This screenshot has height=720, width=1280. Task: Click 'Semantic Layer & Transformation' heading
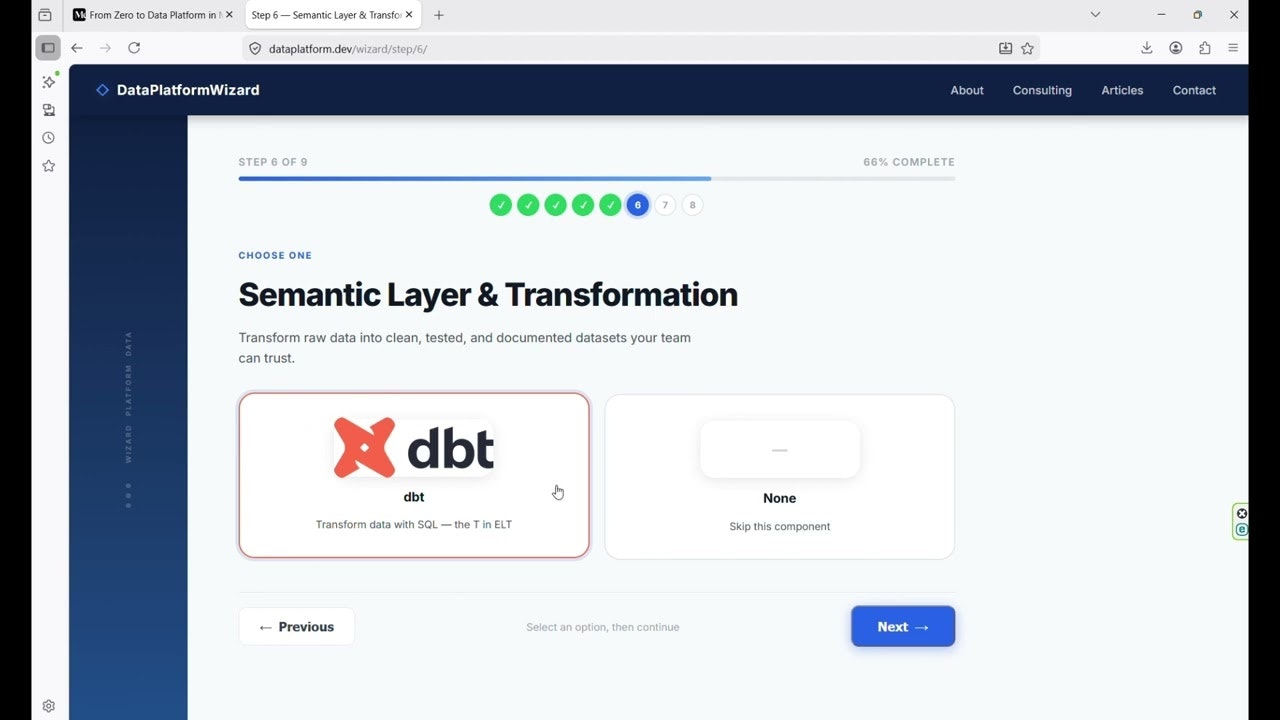click(x=488, y=295)
